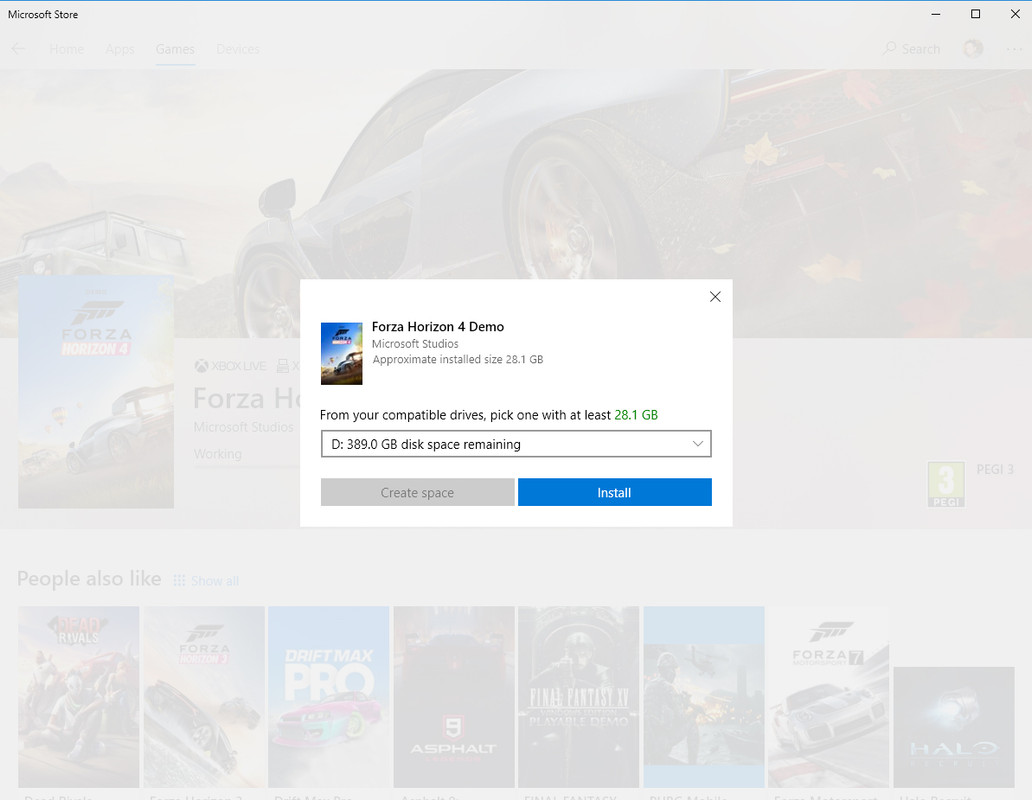
Task: Switch to the Games tab
Action: pos(175,49)
